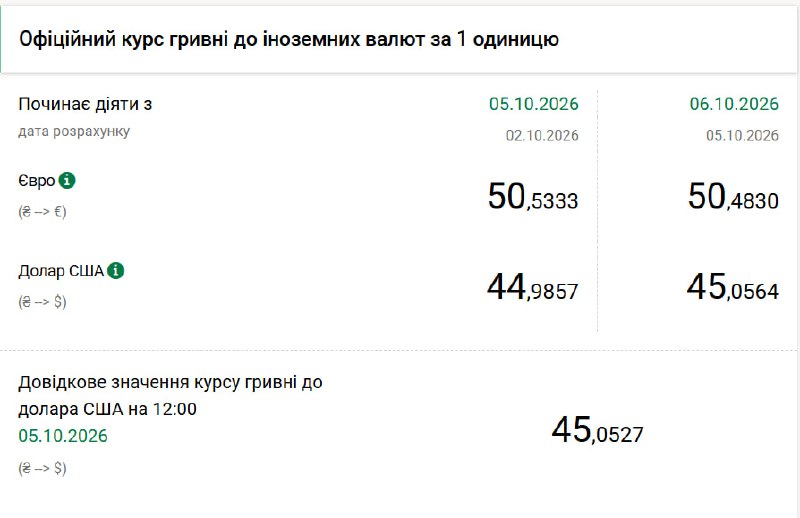
Task: Click the Євро currency label
Action: coord(37,181)
